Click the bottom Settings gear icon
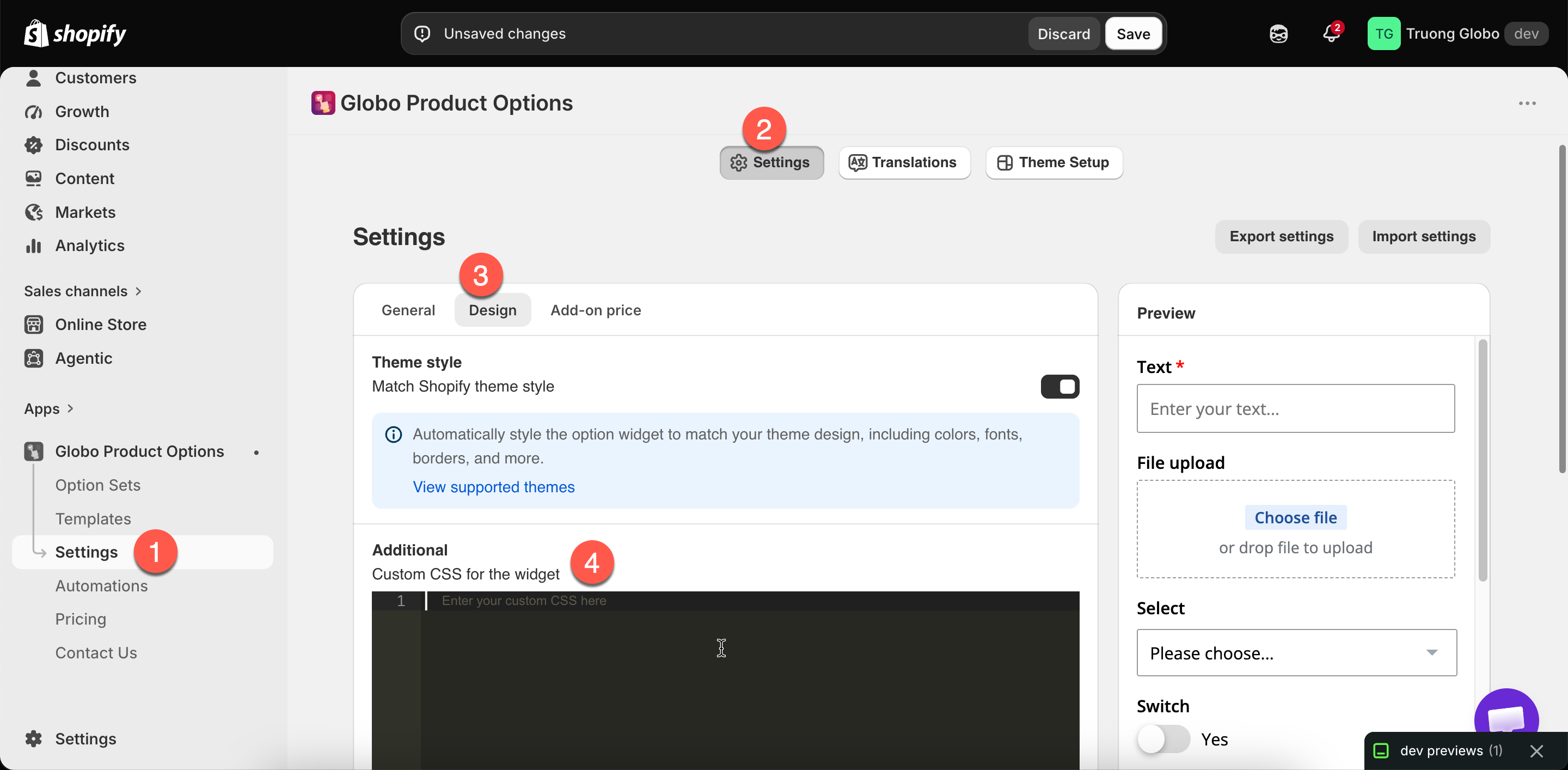The width and height of the screenshot is (1568, 770). (x=33, y=738)
